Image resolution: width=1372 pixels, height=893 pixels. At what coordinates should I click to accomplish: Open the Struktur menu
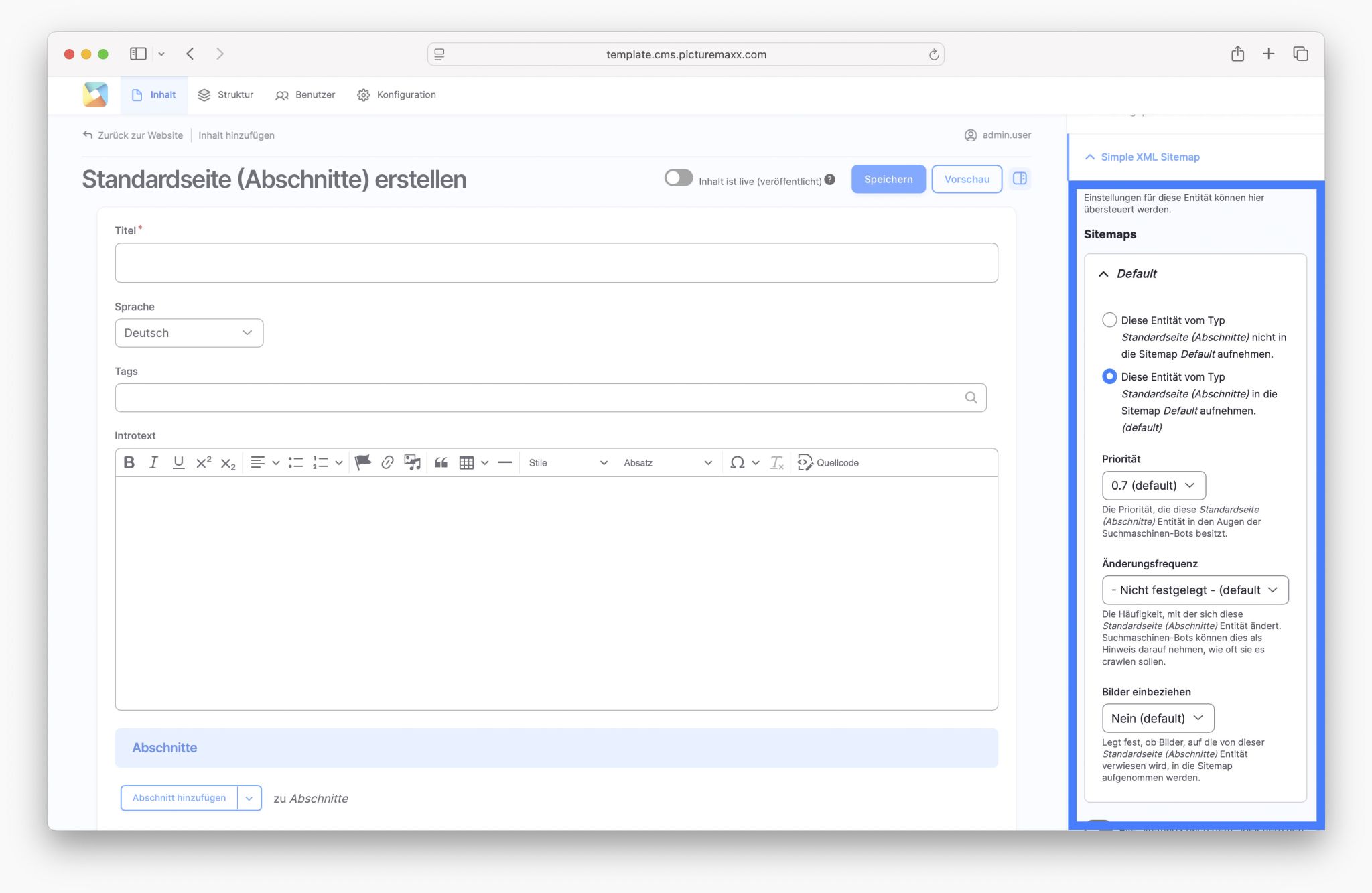point(226,95)
